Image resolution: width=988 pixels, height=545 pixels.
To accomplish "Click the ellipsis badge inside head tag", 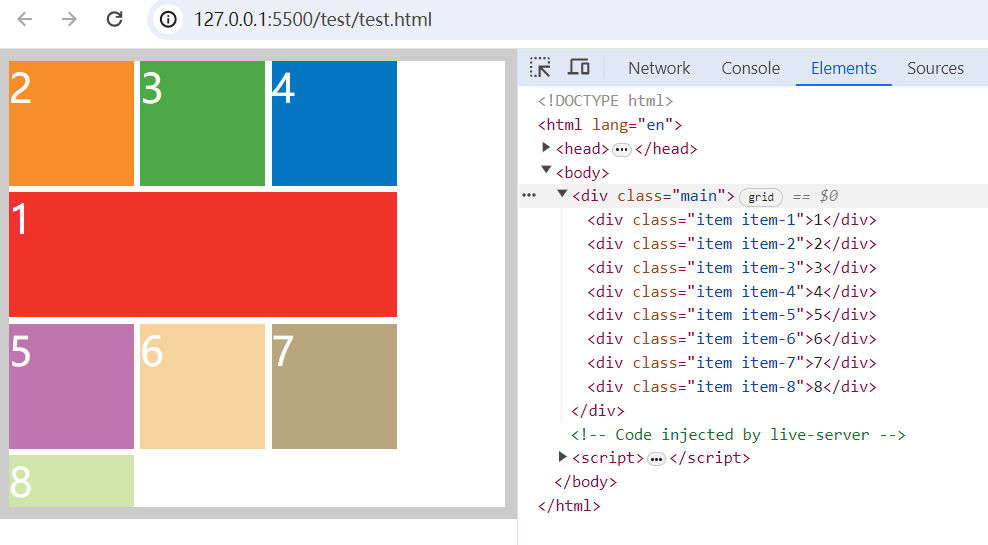I will click(622, 149).
